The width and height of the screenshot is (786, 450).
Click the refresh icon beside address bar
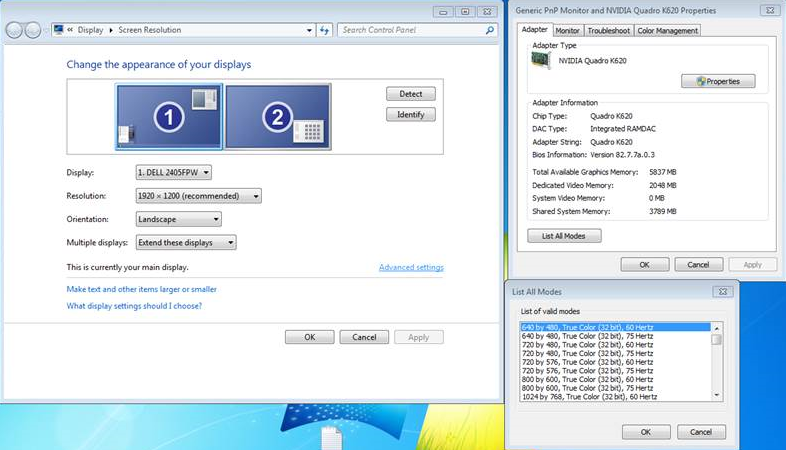(x=324, y=30)
